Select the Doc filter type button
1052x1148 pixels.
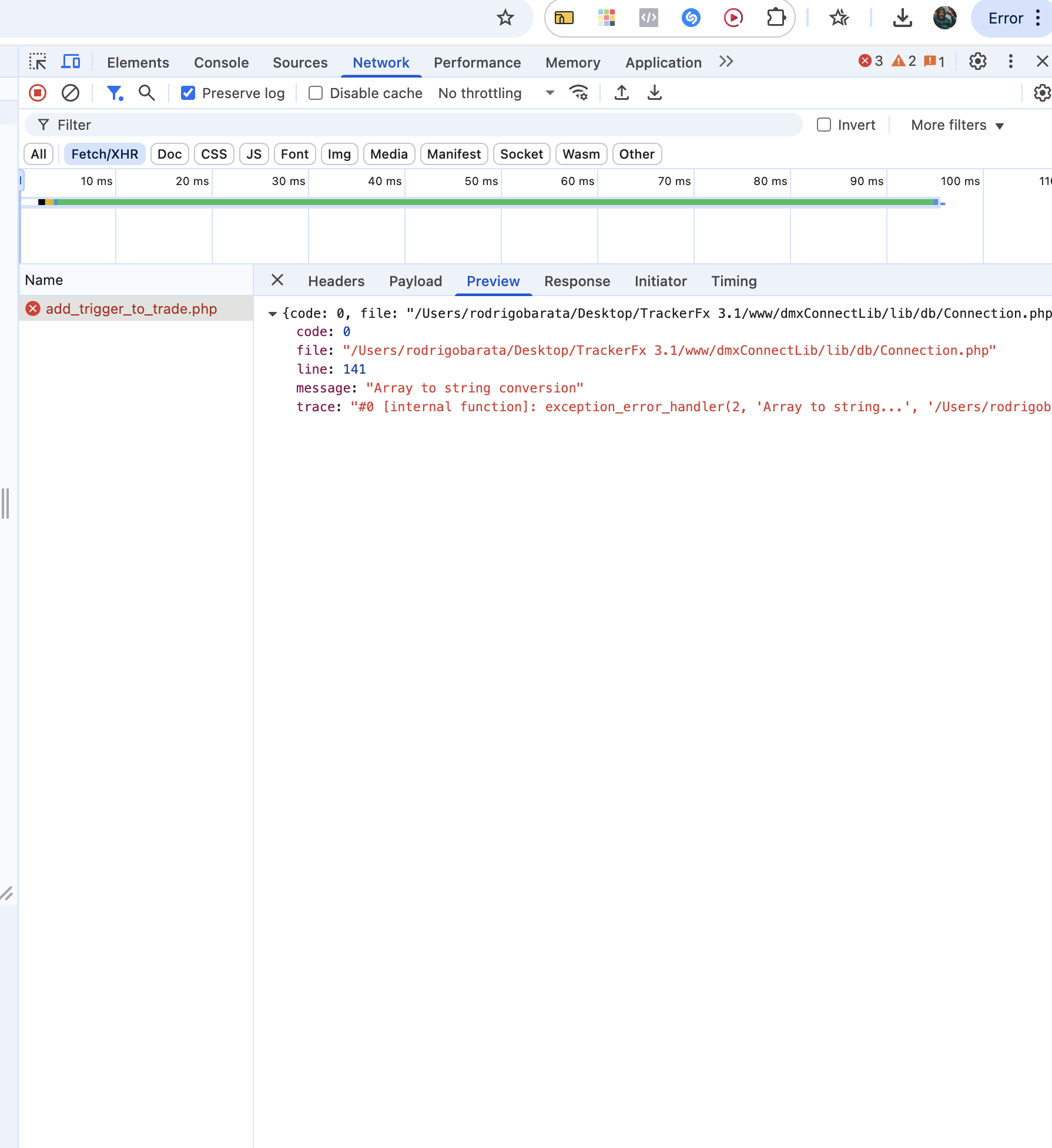169,154
